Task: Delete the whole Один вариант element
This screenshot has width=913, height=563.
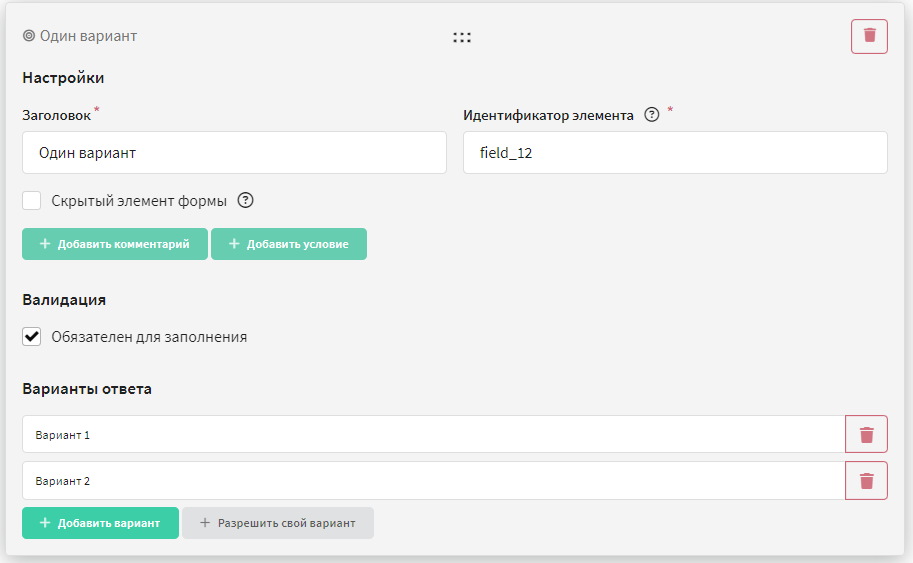Action: [x=869, y=36]
